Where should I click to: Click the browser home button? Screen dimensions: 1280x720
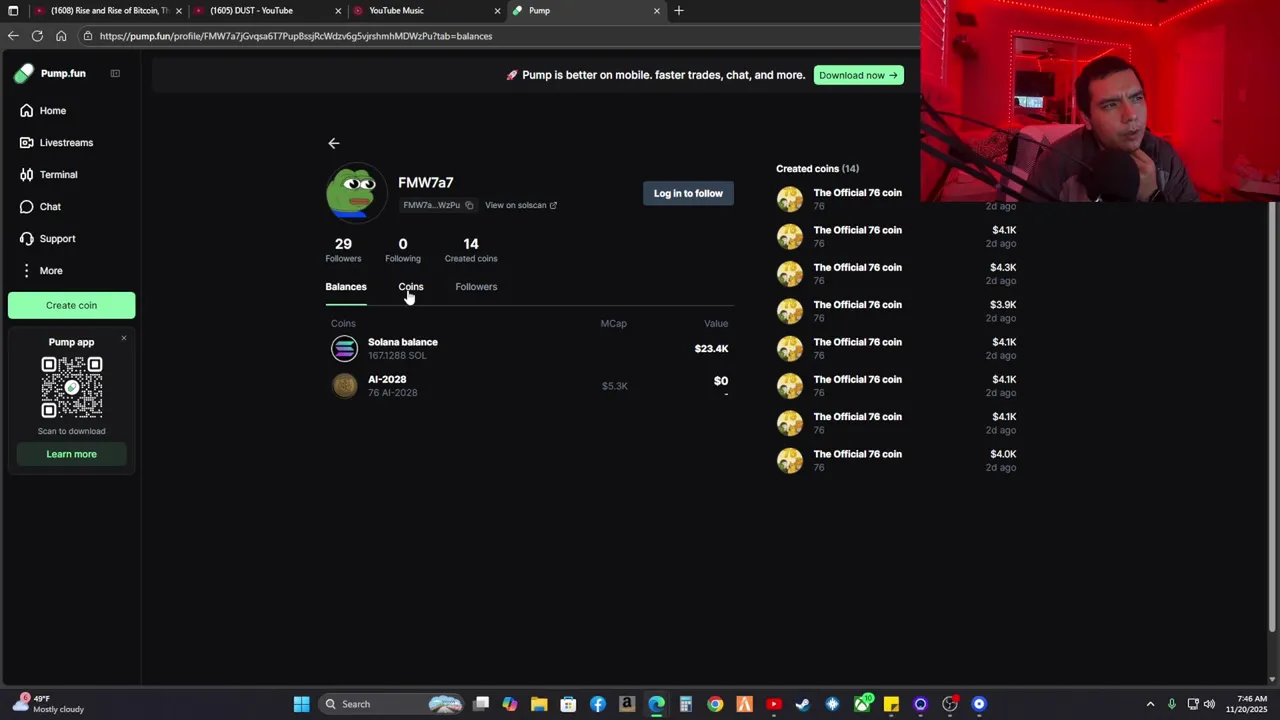(61, 36)
